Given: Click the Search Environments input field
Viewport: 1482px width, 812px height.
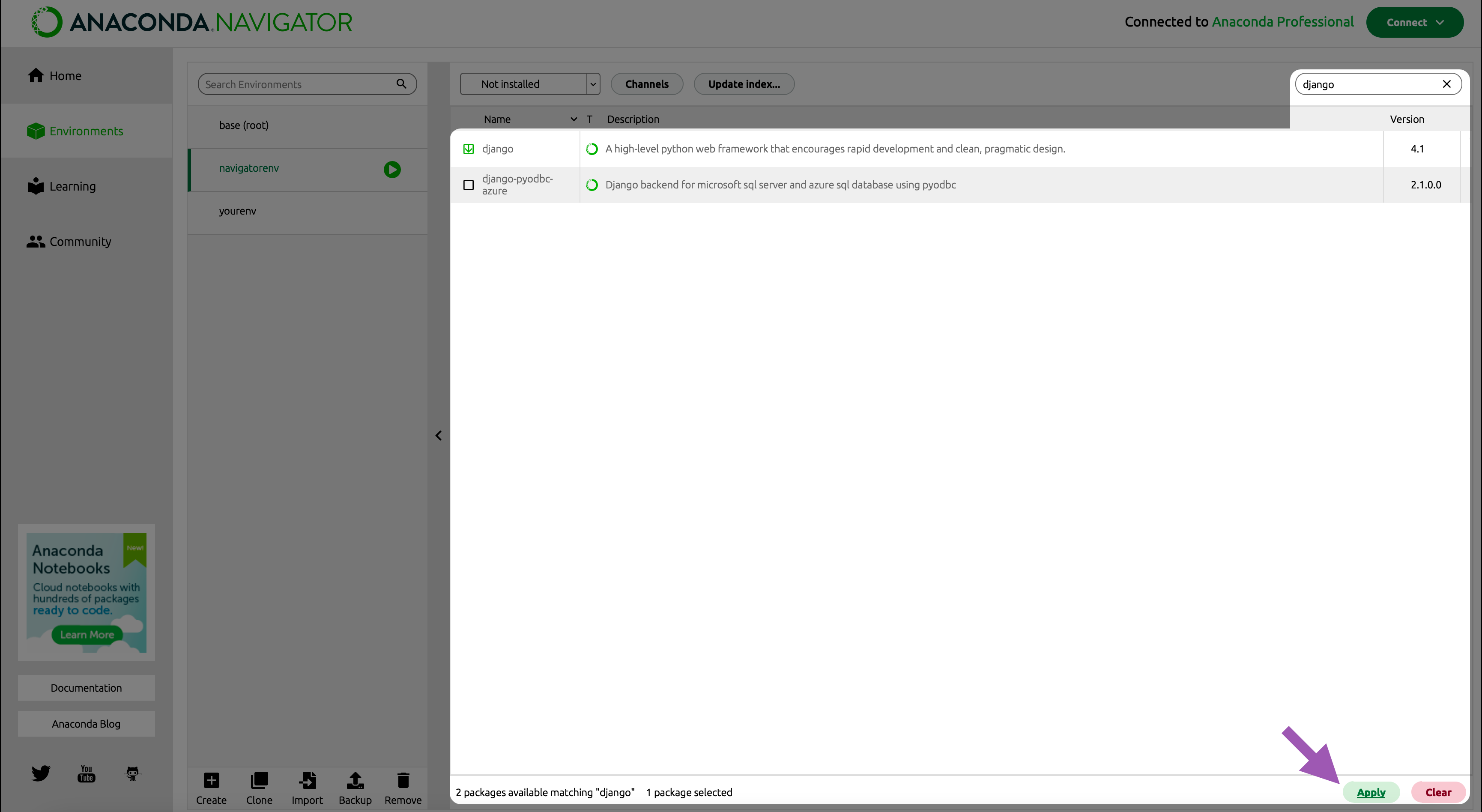Looking at the screenshot, I should click(x=298, y=84).
